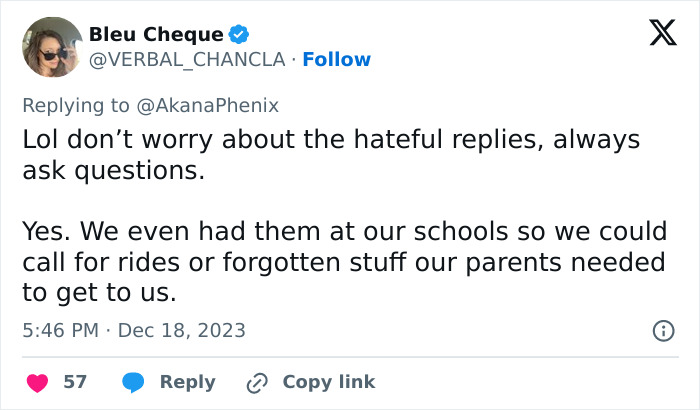Select the Reply button label
Screen dimensions: 700x410
pyautogui.click(x=188, y=382)
